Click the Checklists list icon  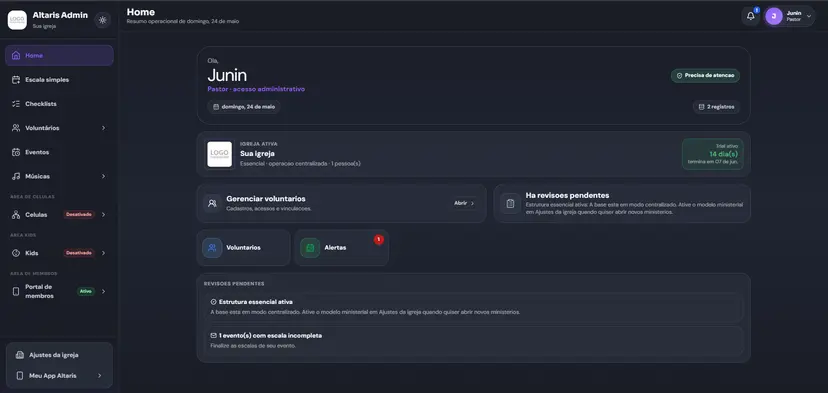(x=16, y=104)
